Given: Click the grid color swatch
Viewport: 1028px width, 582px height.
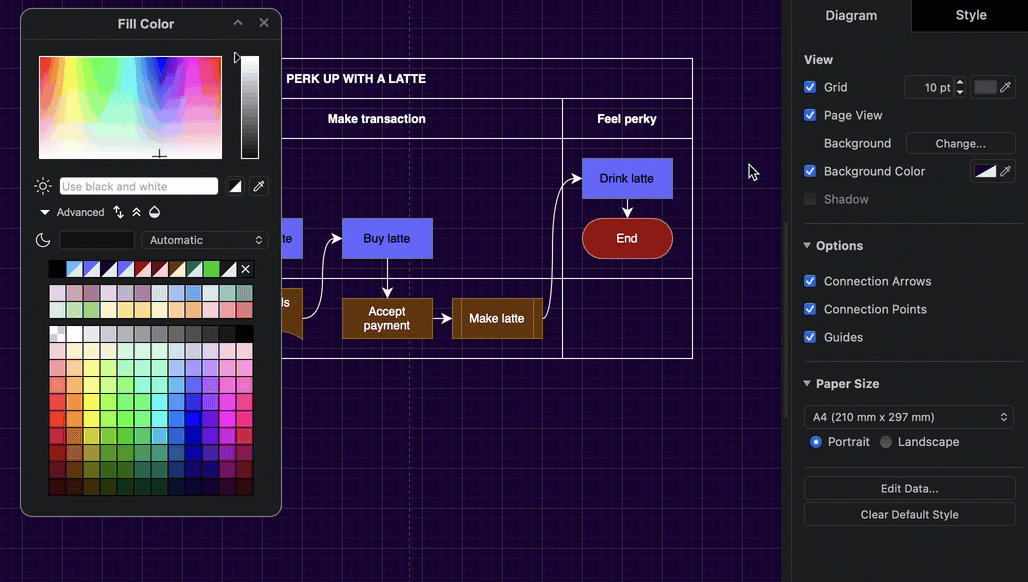Looking at the screenshot, I should pos(985,87).
